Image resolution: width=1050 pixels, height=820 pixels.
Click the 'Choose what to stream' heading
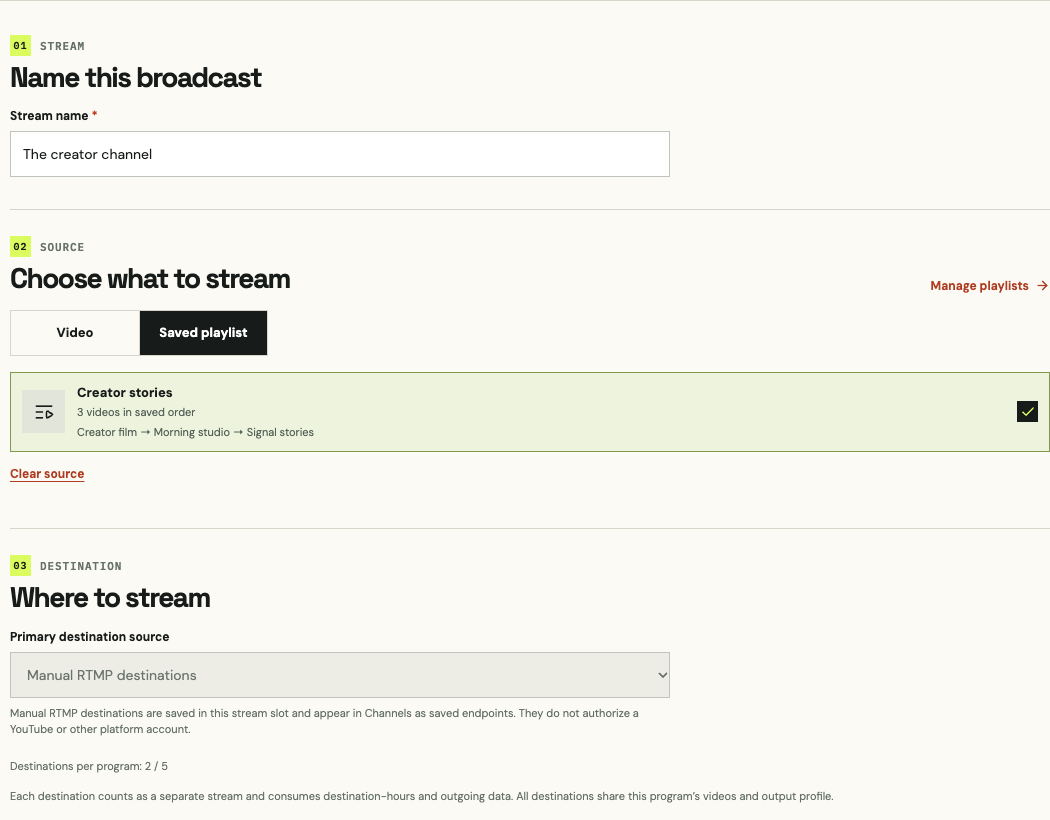click(x=150, y=279)
